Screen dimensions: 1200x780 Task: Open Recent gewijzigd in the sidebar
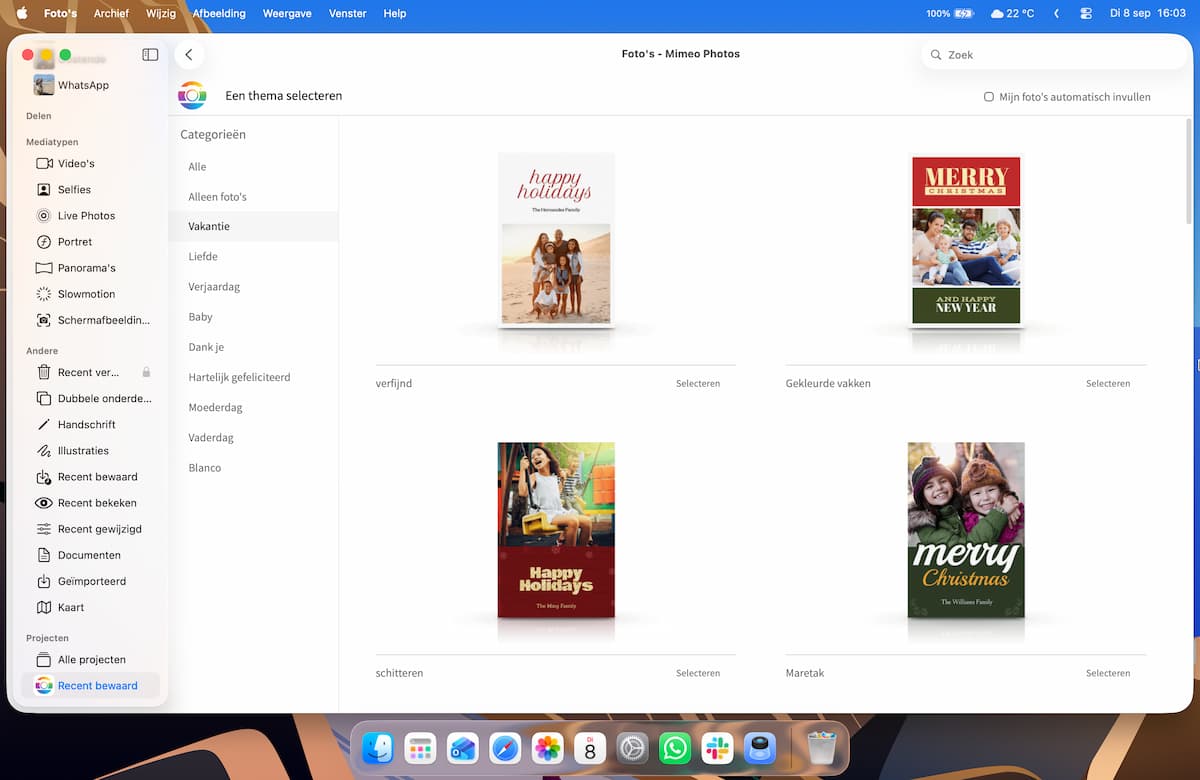(x=88, y=529)
